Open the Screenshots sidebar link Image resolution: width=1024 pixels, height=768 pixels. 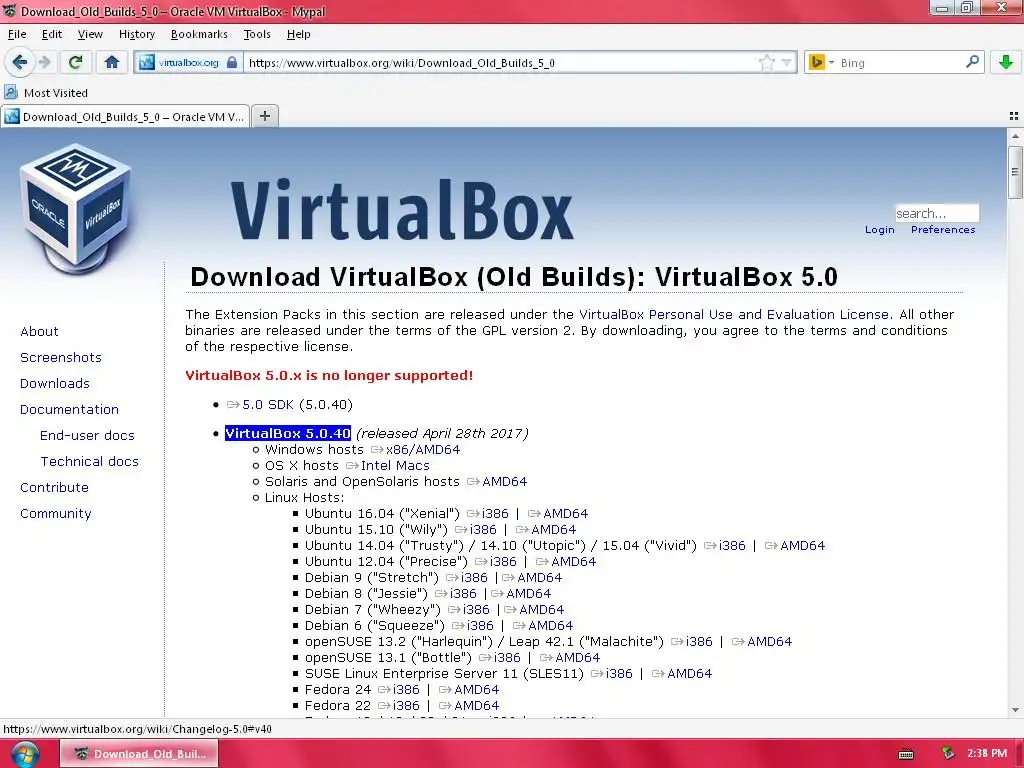61,358
